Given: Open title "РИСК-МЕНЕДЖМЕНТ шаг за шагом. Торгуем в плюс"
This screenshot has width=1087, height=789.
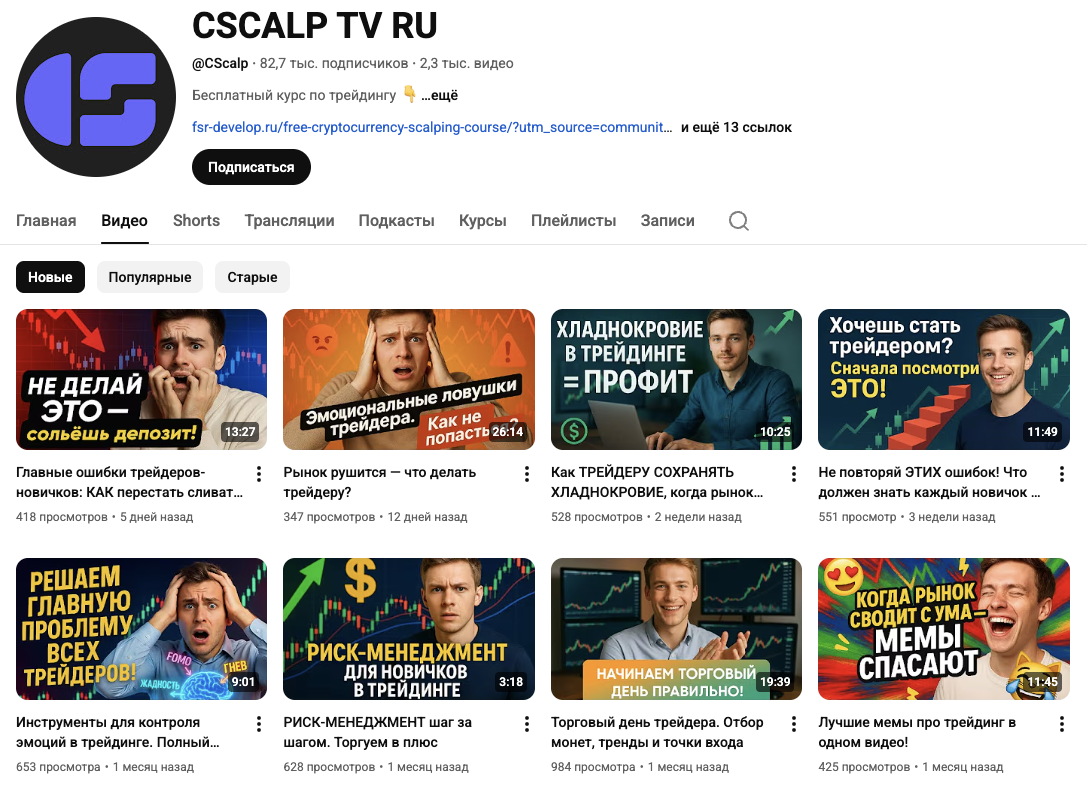Looking at the screenshot, I should pos(378,732).
